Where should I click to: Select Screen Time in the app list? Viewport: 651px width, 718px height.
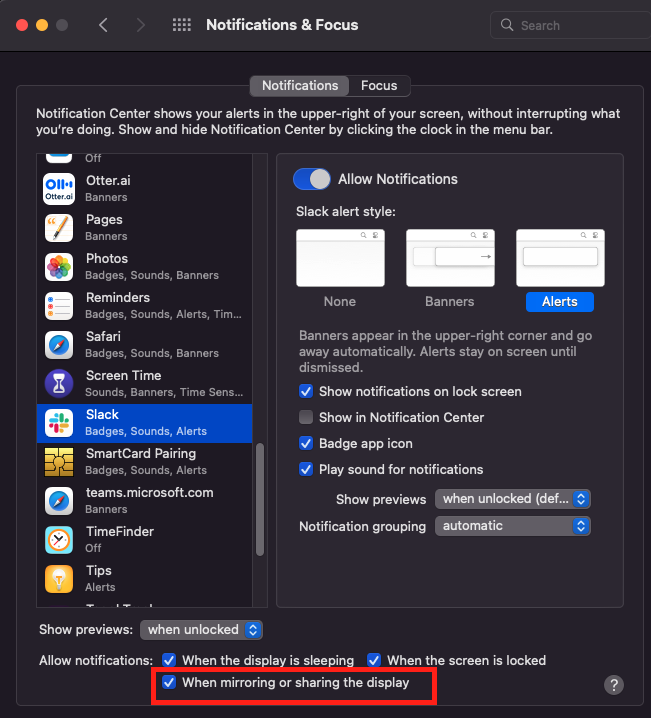click(144, 384)
